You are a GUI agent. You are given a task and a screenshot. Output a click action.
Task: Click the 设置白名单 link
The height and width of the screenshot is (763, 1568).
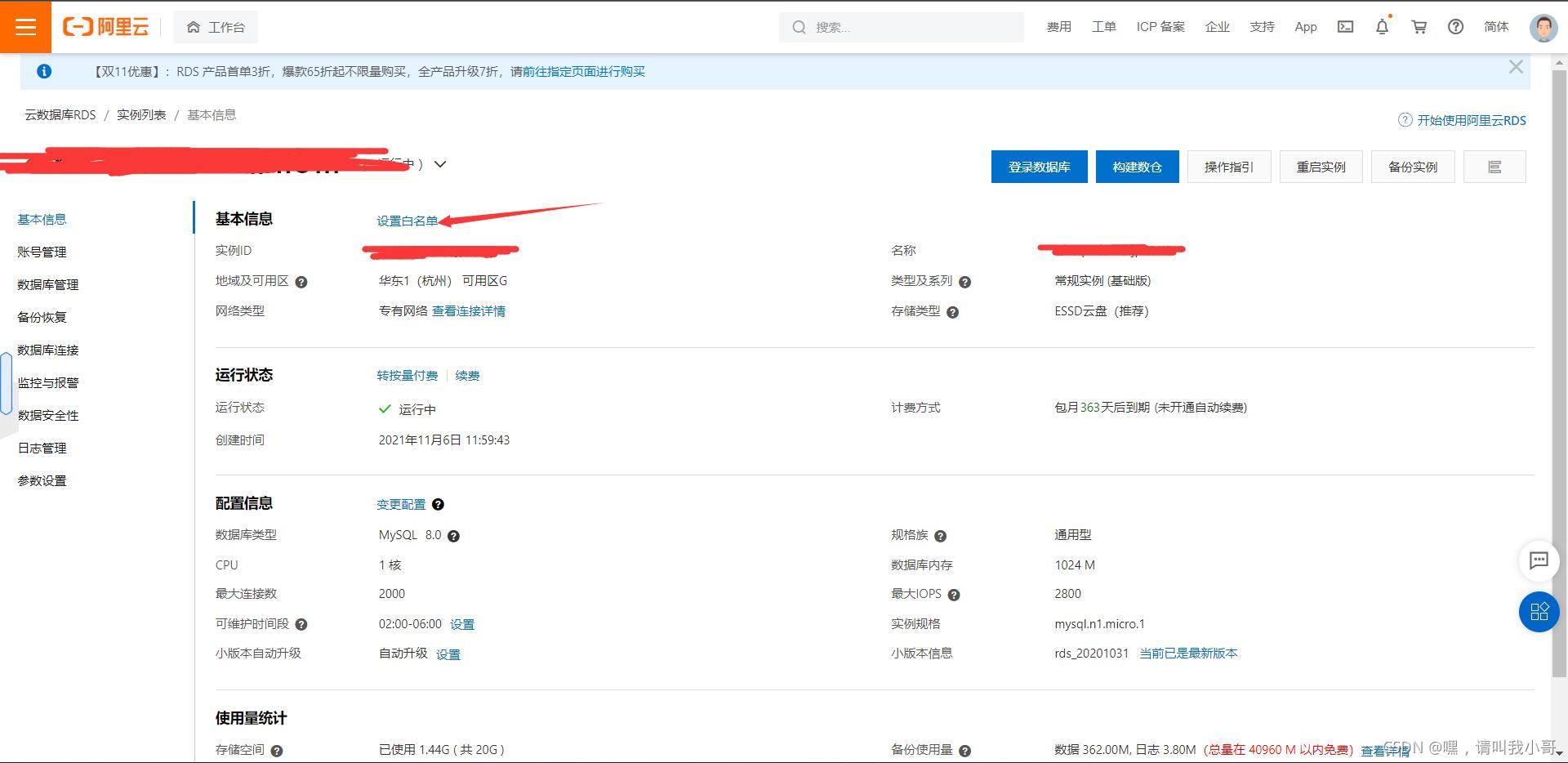408,221
